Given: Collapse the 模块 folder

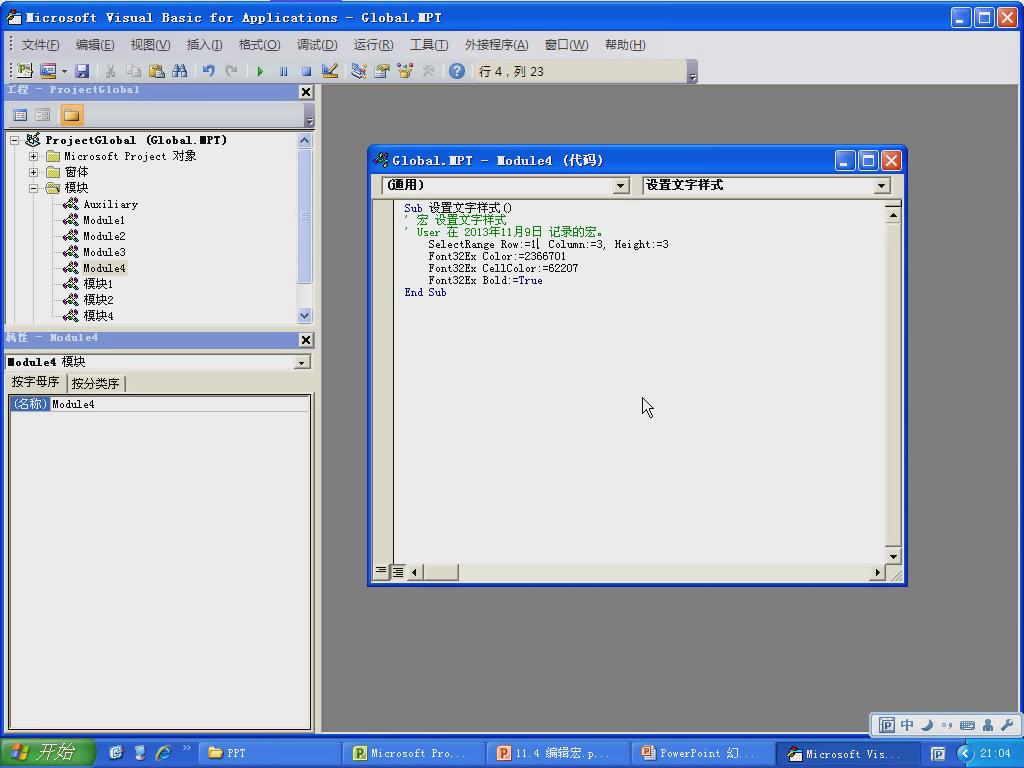Looking at the screenshot, I should tap(33, 188).
